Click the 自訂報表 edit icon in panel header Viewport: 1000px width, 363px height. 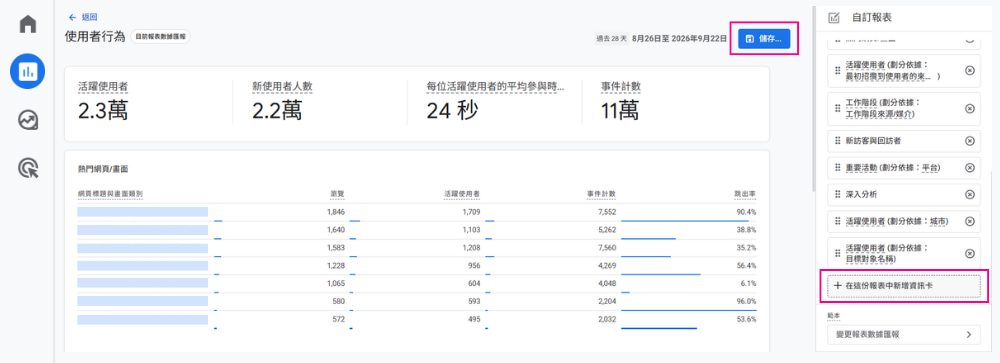pos(834,18)
